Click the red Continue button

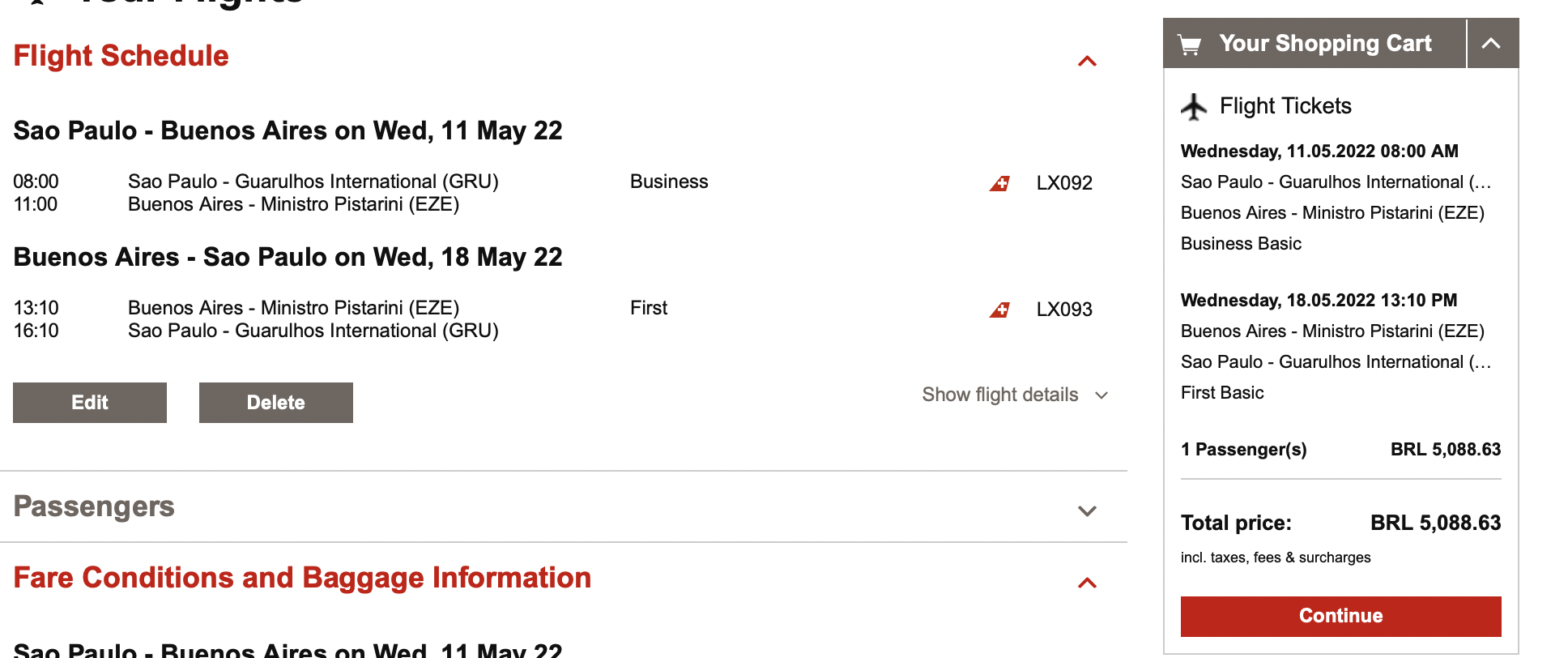click(1340, 616)
